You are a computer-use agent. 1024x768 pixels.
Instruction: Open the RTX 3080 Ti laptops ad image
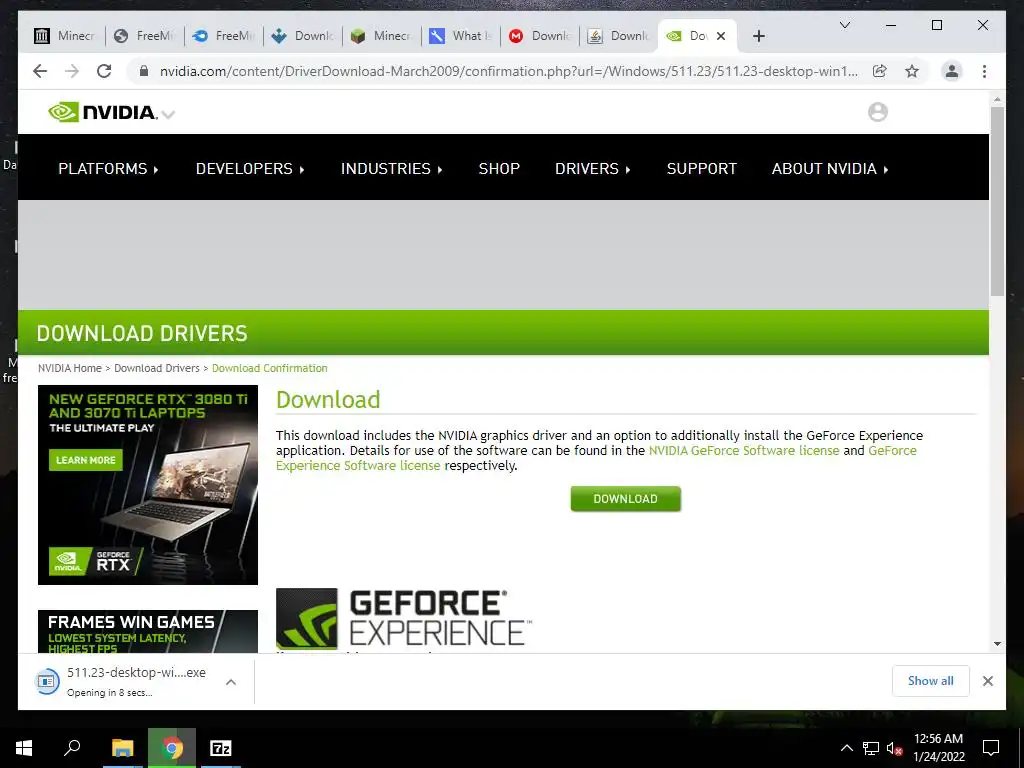click(148, 485)
